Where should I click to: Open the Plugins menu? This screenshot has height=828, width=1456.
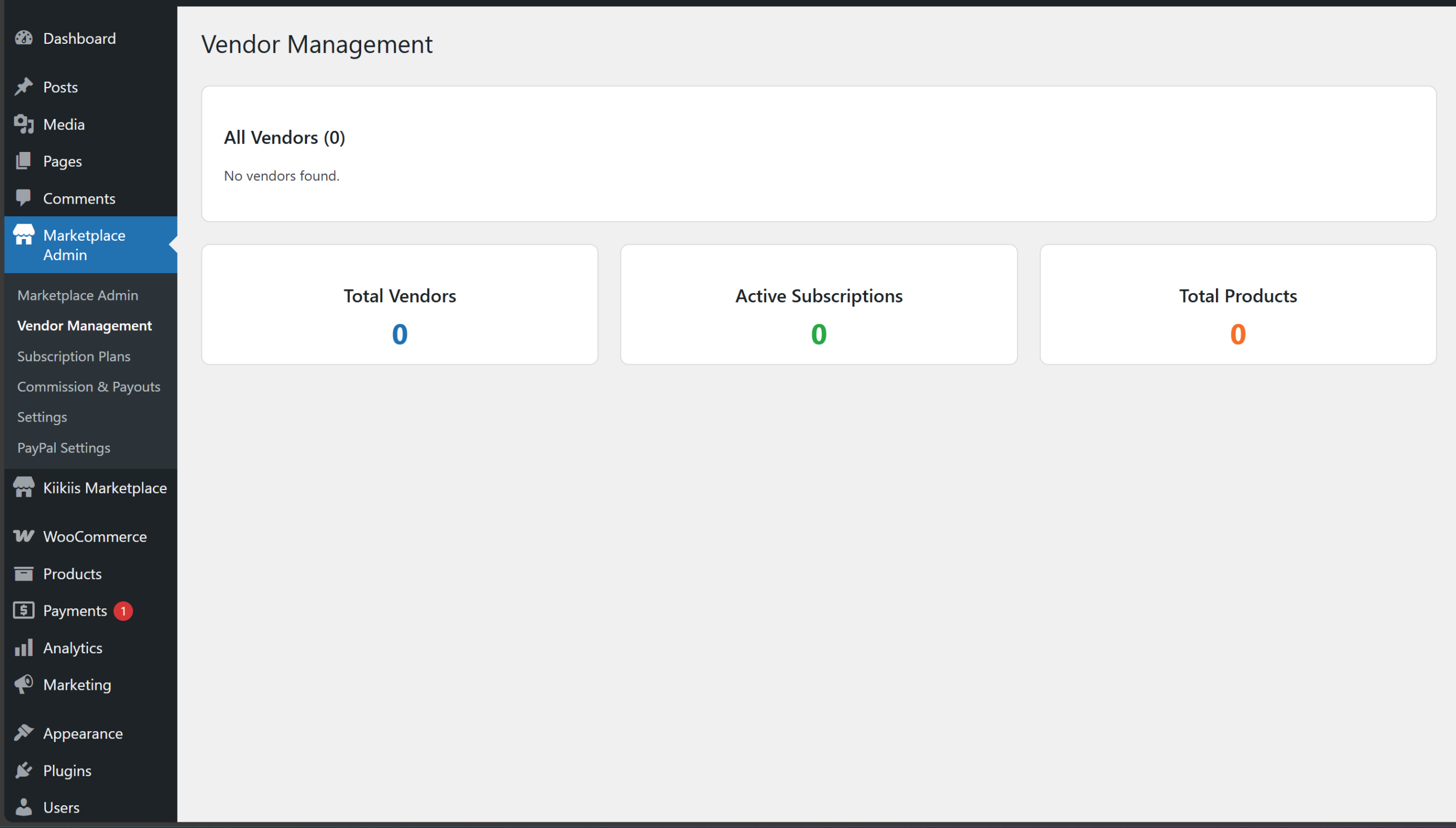click(x=91, y=771)
